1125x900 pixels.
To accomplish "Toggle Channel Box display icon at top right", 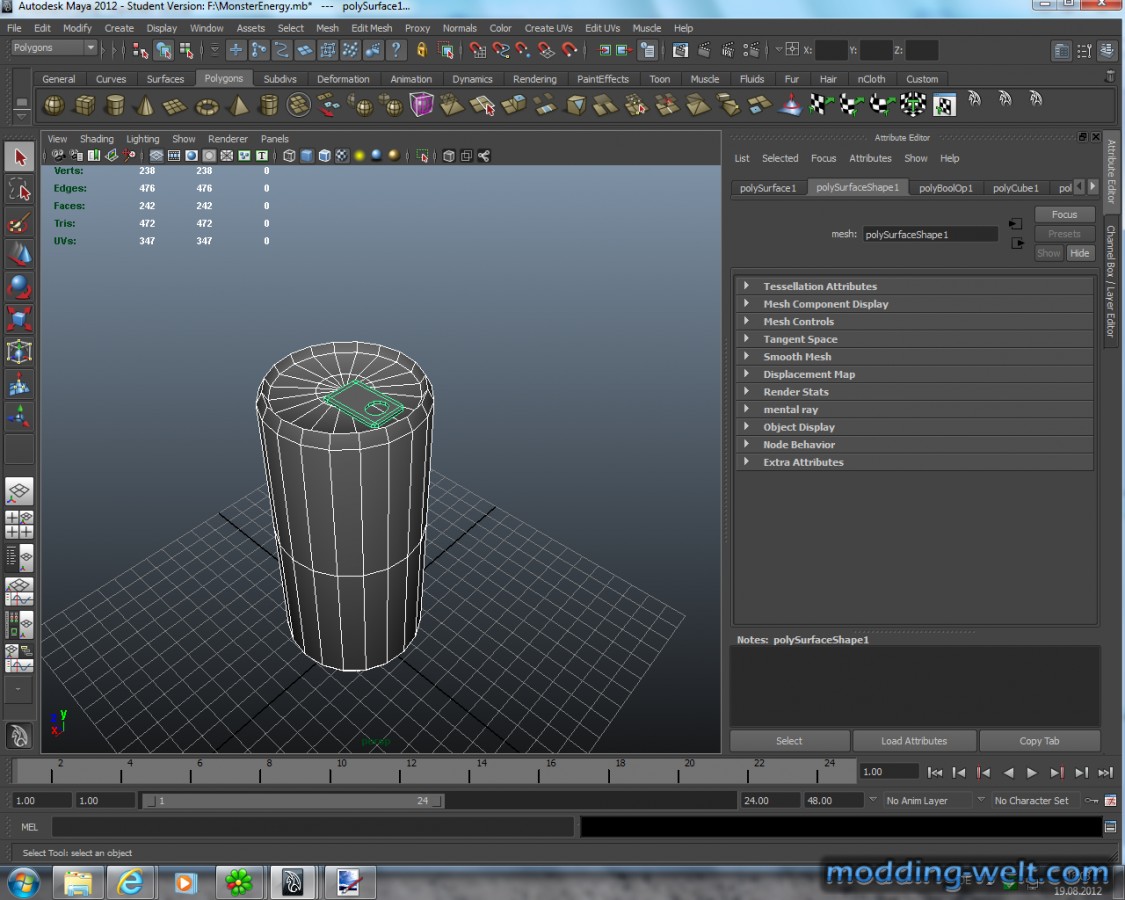I will coord(1108,50).
